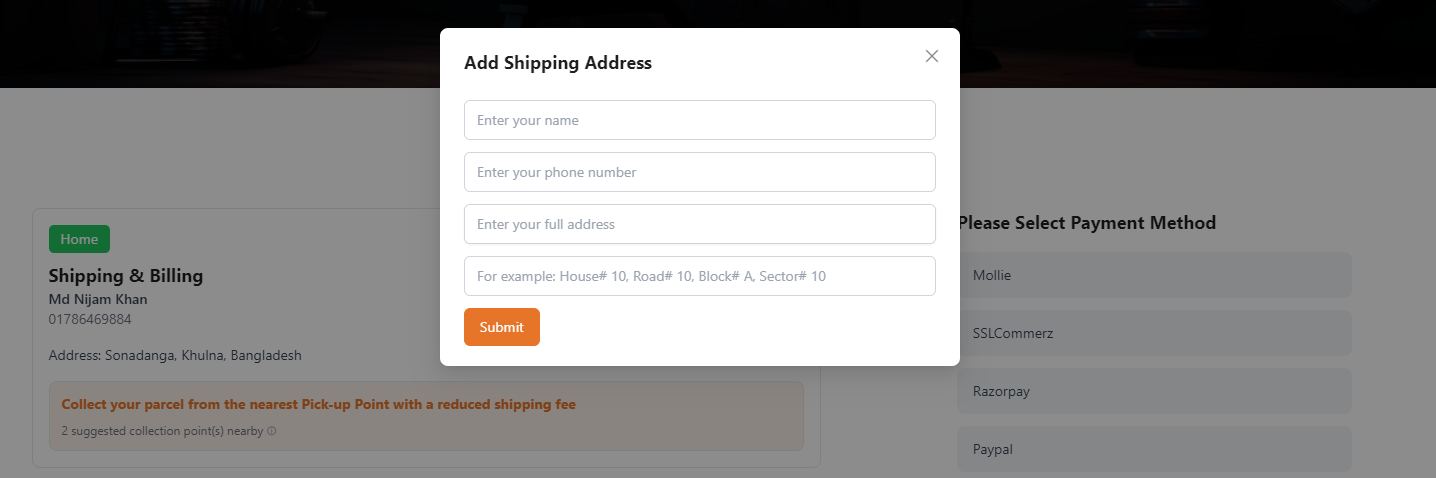Select the SSLCommerz payment option
Image resolution: width=1436 pixels, height=478 pixels.
pyautogui.click(x=1154, y=333)
